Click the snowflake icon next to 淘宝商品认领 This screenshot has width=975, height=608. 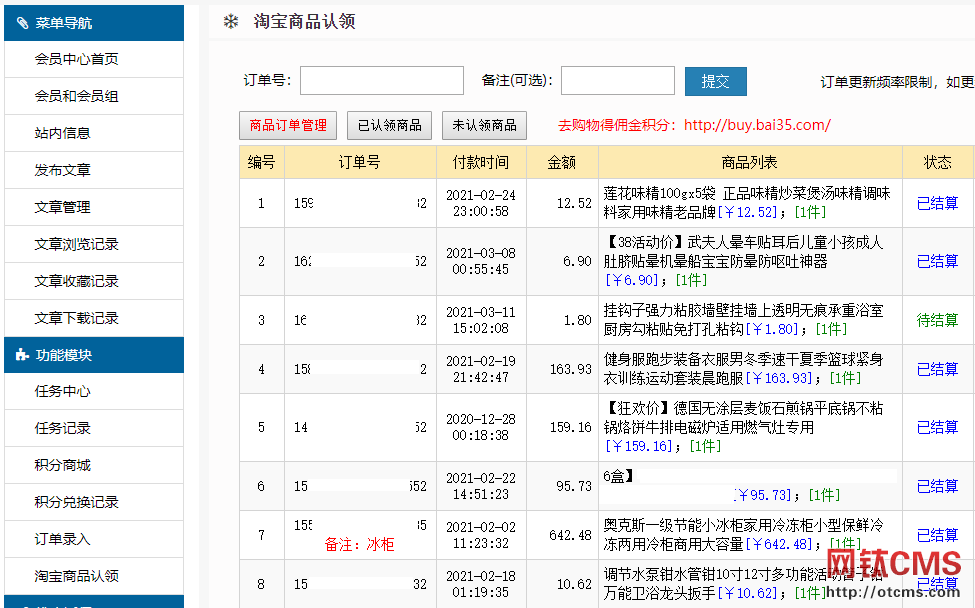[x=231, y=22]
